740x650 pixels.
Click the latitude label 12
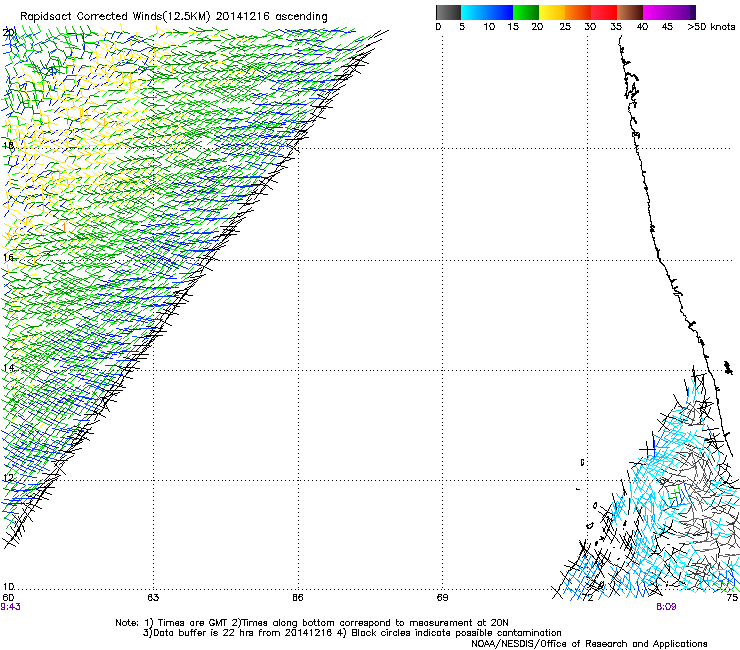(x=8, y=478)
